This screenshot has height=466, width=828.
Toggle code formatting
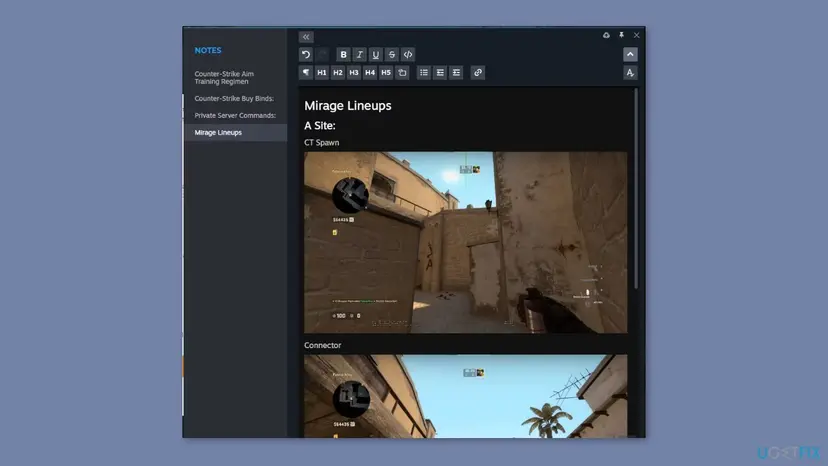[408, 54]
